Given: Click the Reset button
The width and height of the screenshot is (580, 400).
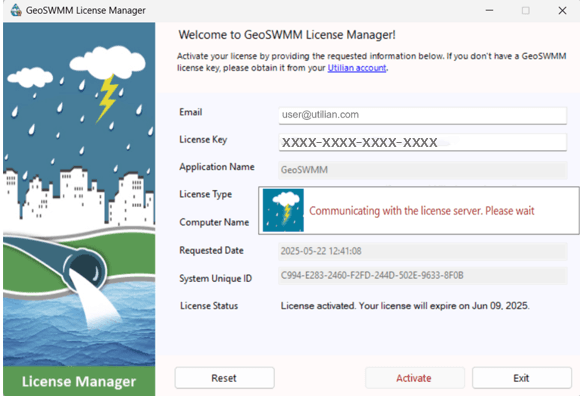Looking at the screenshot, I should (225, 378).
